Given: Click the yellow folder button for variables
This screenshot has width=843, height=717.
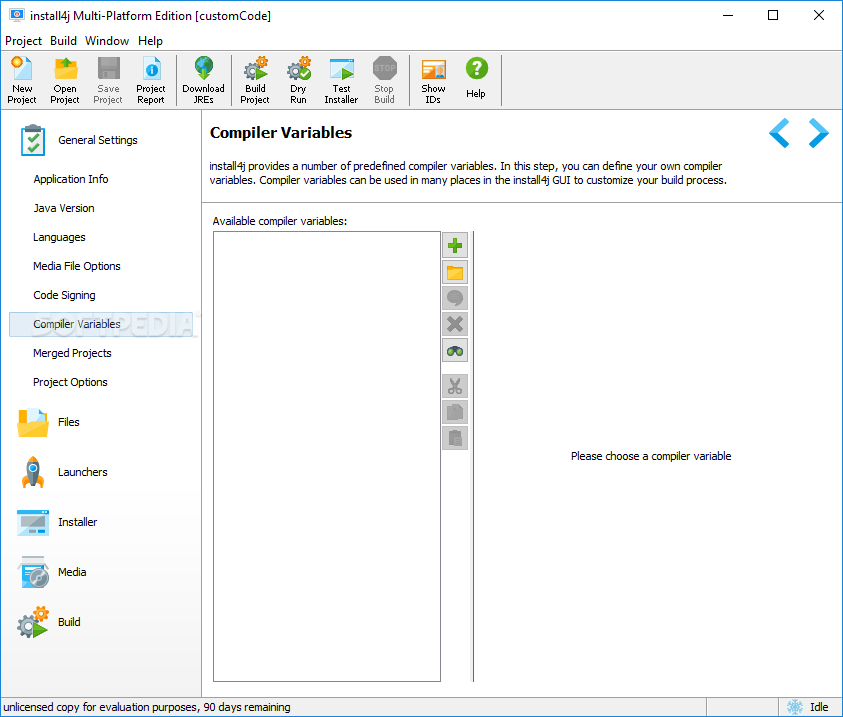Looking at the screenshot, I should point(455,272).
